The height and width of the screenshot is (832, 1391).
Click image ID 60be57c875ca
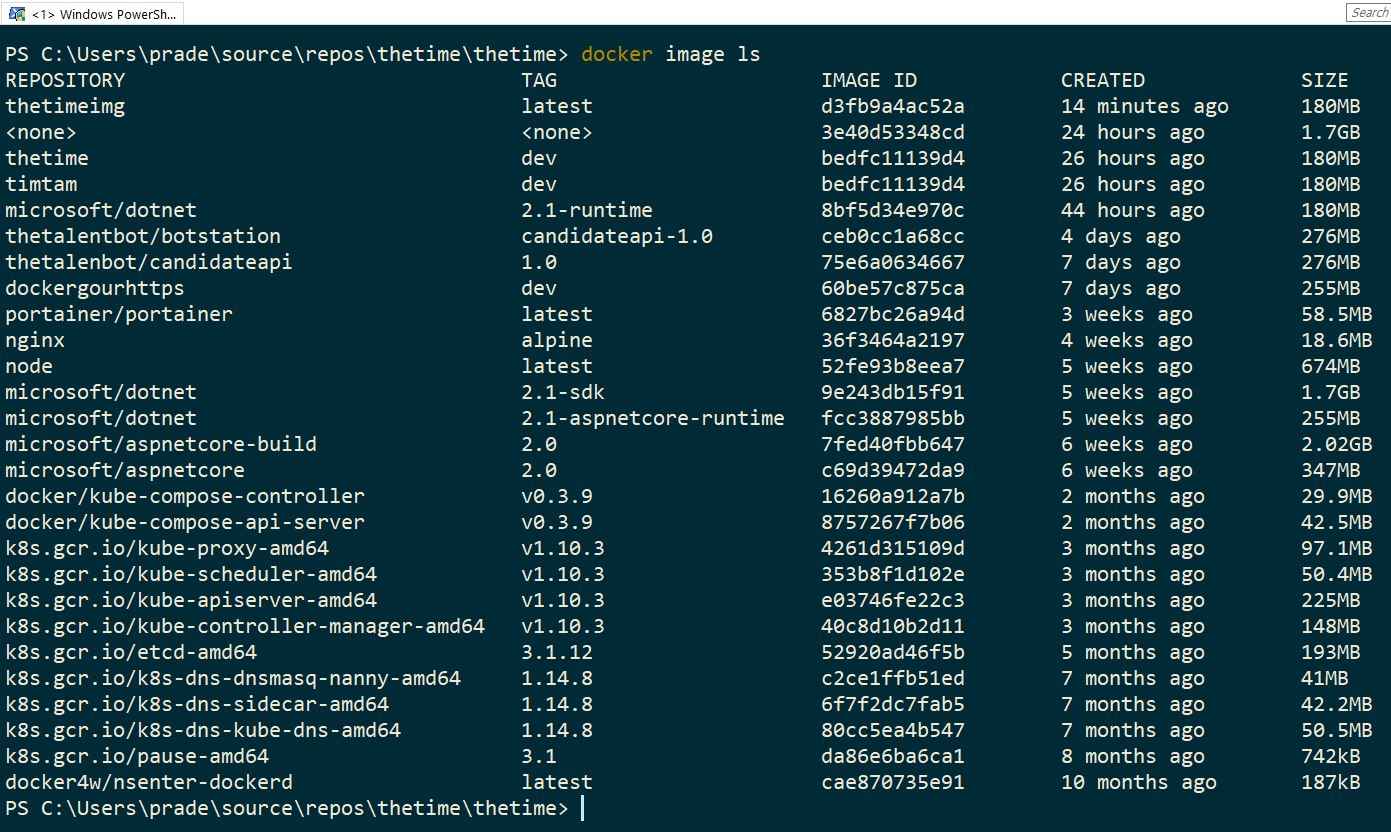[x=893, y=288]
